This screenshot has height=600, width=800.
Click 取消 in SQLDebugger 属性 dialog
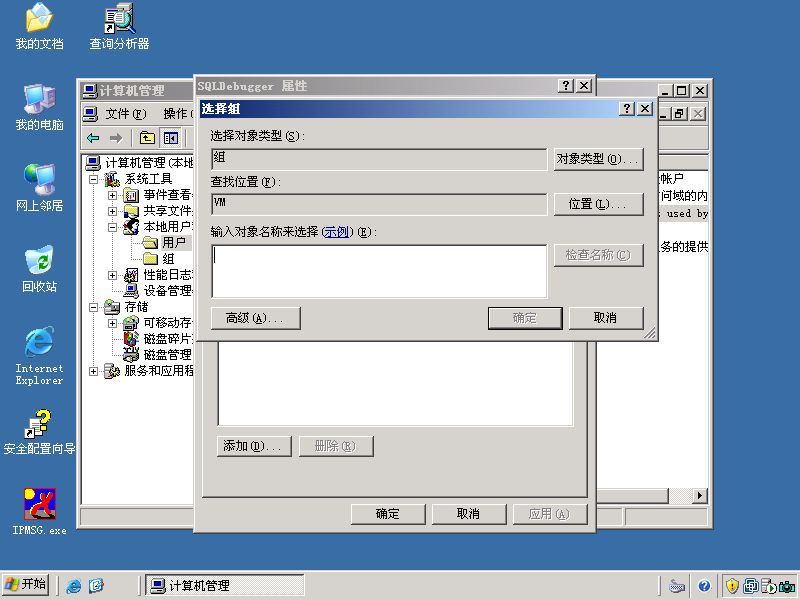[x=469, y=514]
